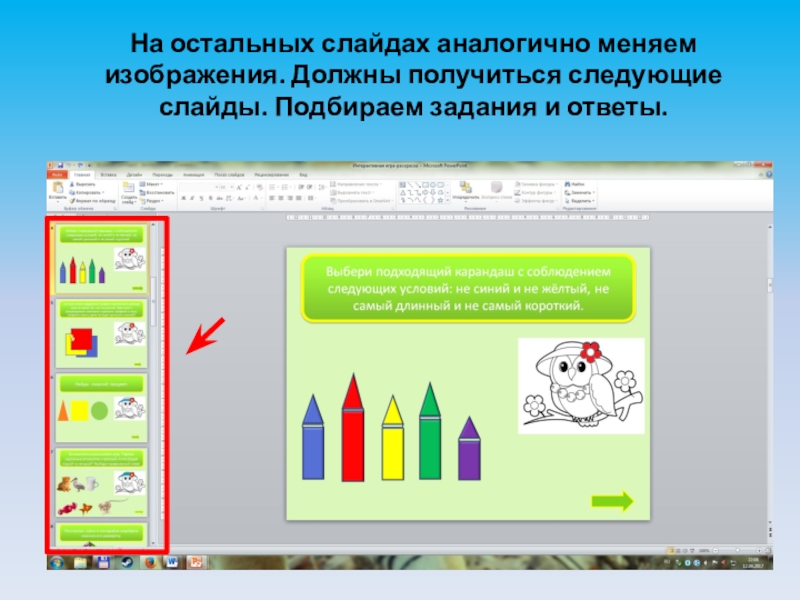Select the triangle, square, circle slide thumbnail
Image resolution: width=800 pixels, height=600 pixels.
coord(101,408)
